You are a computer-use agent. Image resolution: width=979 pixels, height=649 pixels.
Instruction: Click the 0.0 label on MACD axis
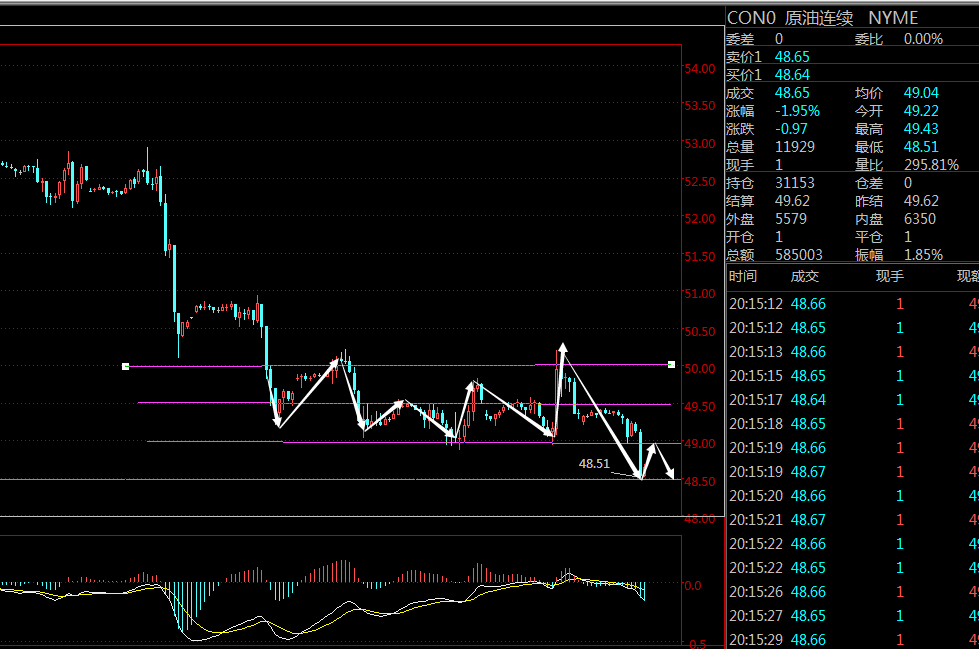coord(692,585)
